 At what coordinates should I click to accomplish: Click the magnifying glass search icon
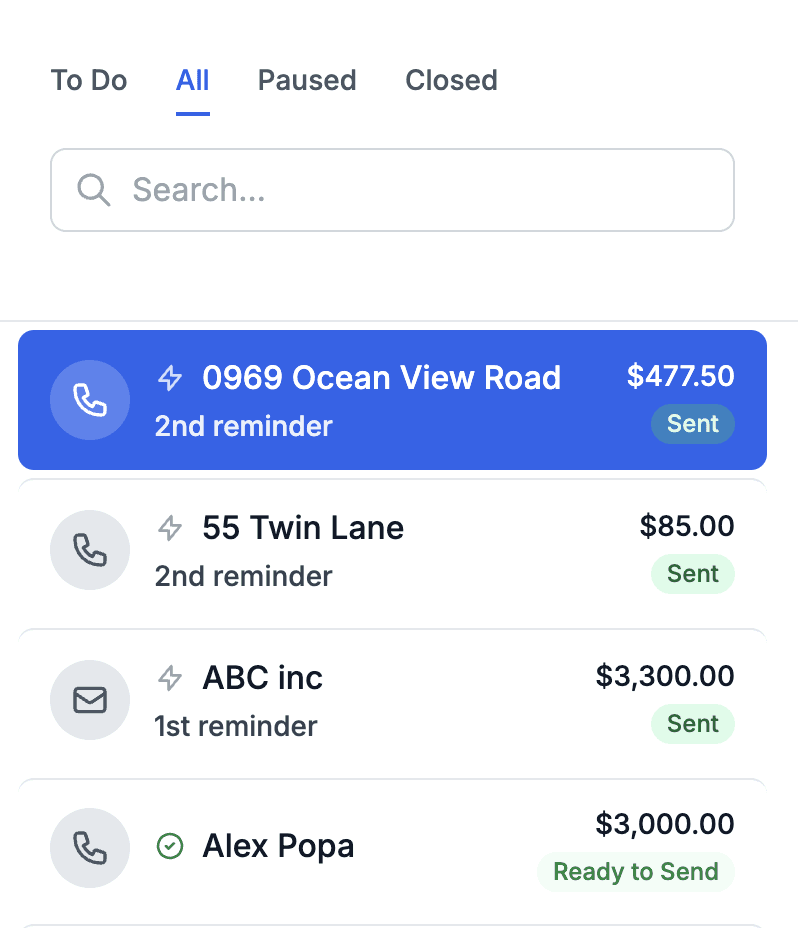[94, 190]
